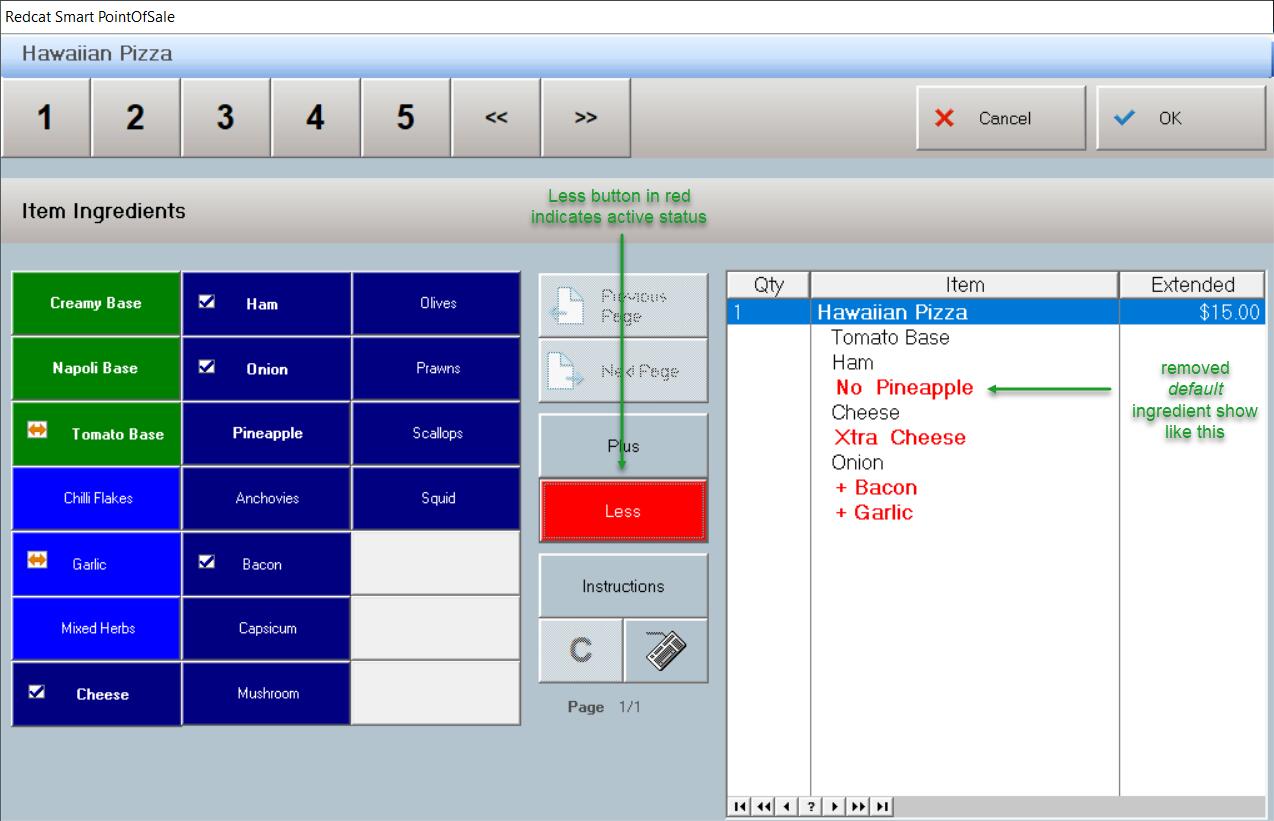Screen dimensions: 1274x821
Task: Deactivate the red Less button
Action: coord(623,511)
